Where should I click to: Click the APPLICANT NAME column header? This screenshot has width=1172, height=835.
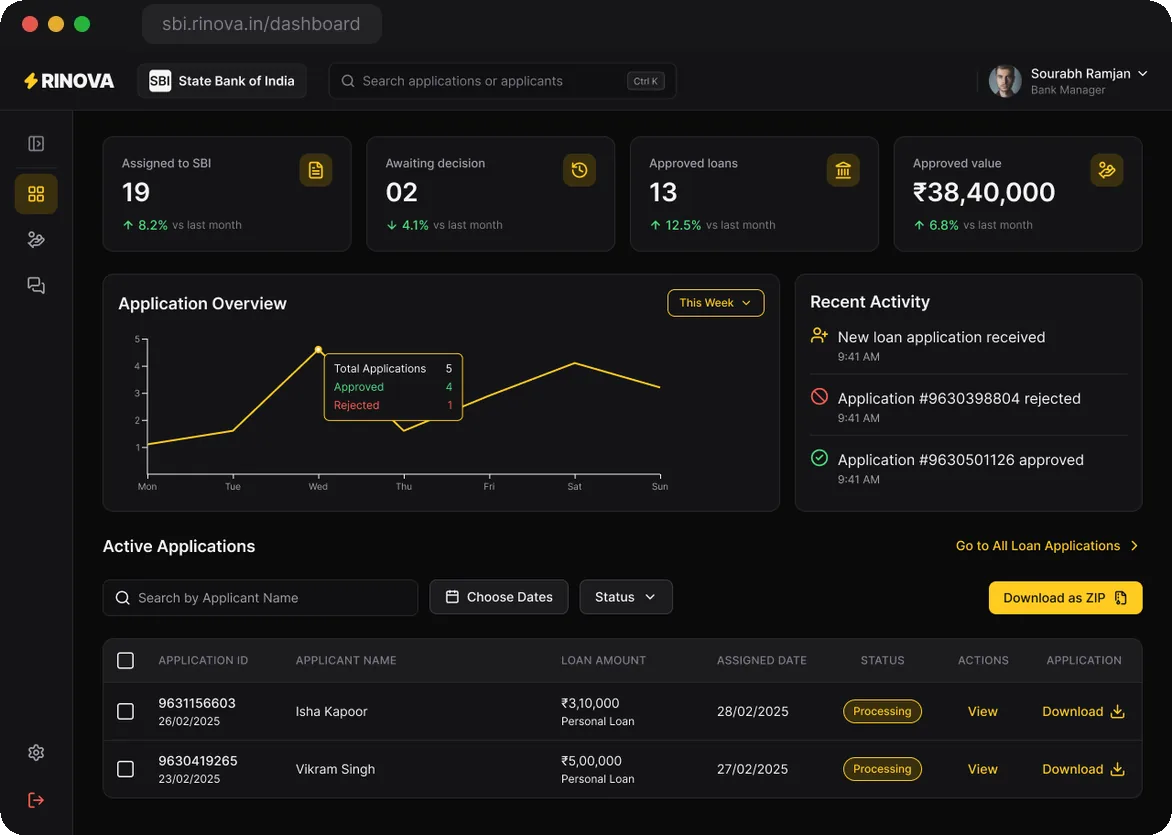click(x=346, y=661)
